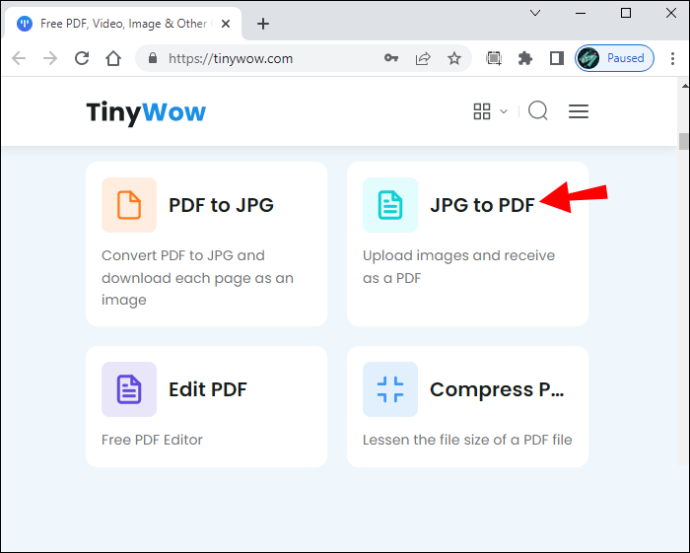Open a new browser tab

pyautogui.click(x=263, y=24)
